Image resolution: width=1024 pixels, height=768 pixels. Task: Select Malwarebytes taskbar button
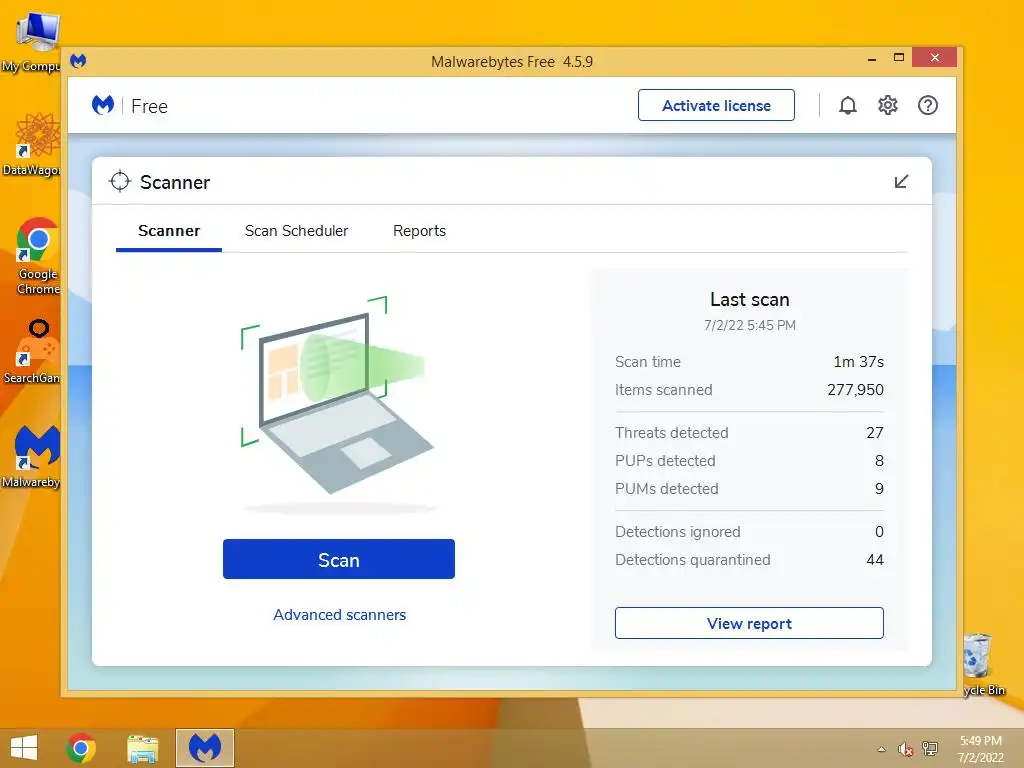(x=204, y=748)
